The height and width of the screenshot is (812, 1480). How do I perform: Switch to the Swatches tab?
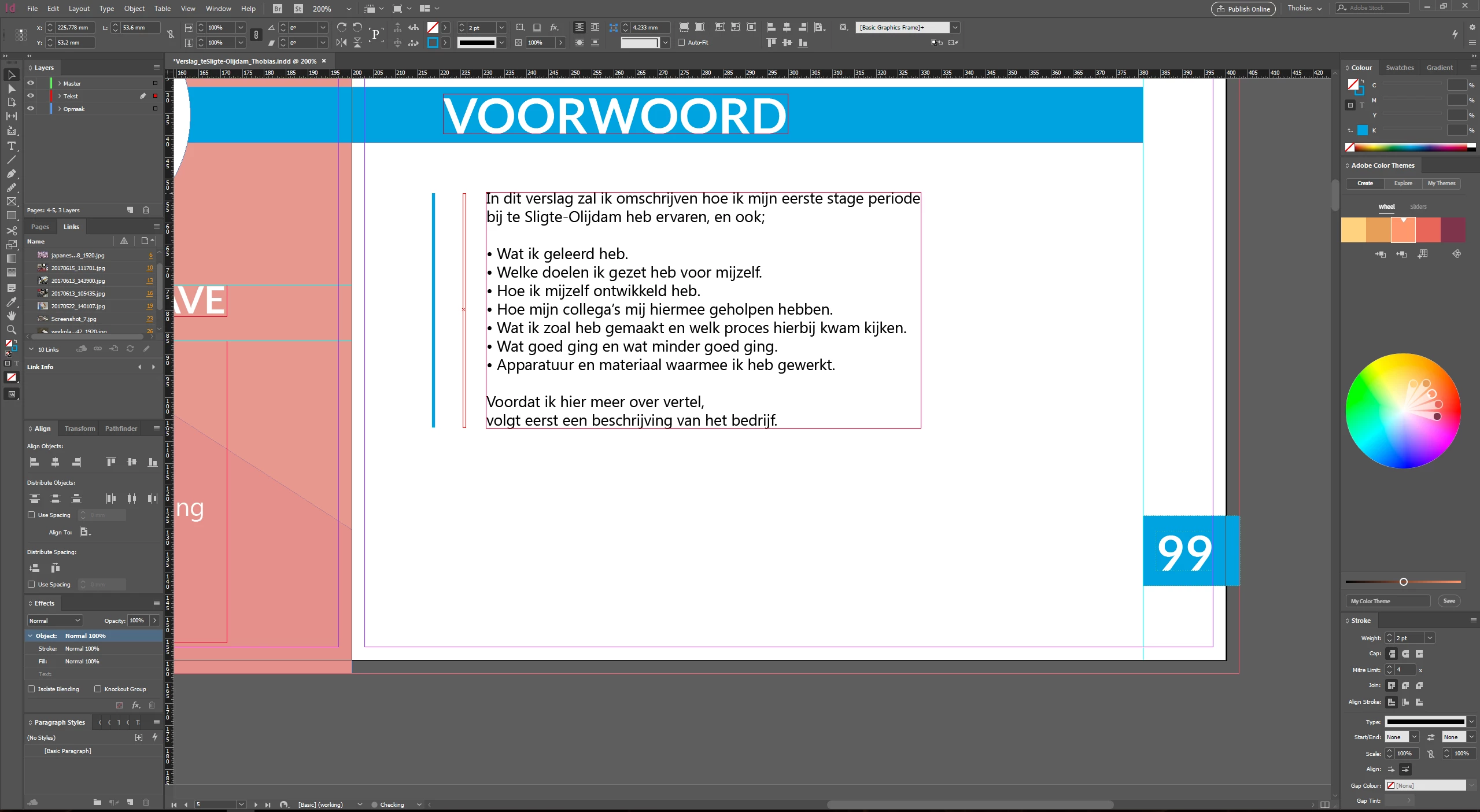tap(1399, 68)
